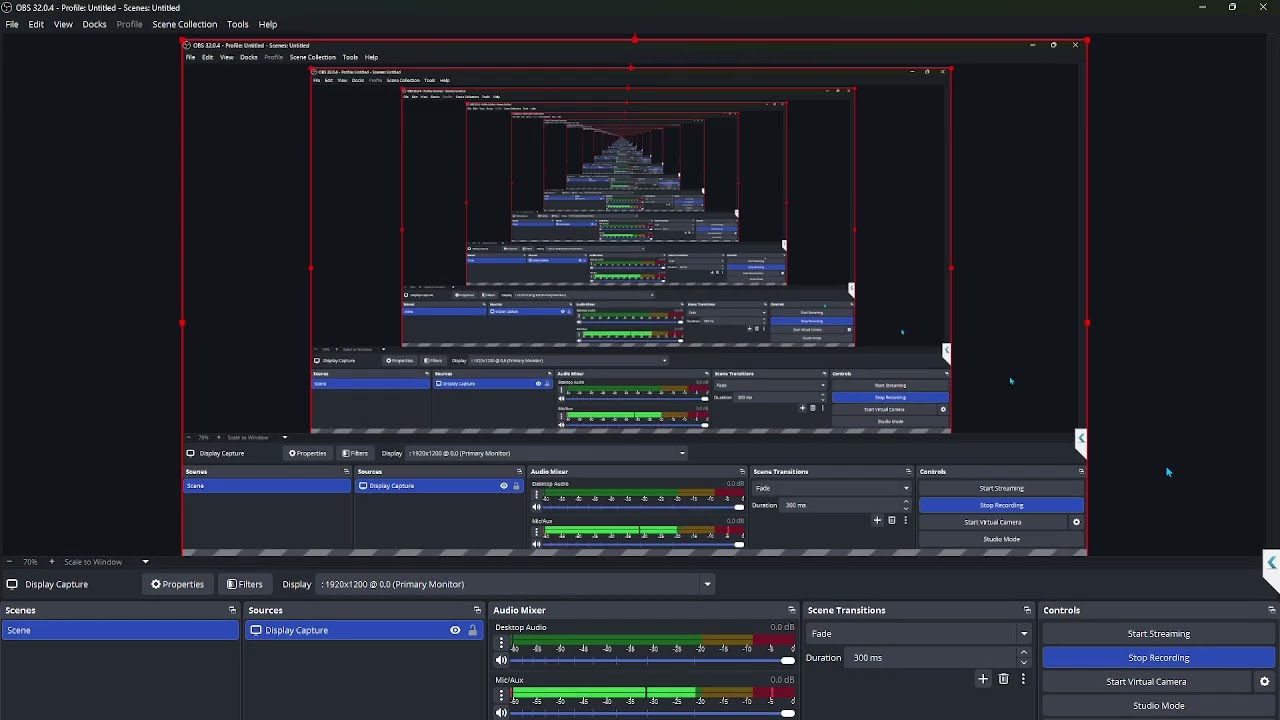Open the Docks menu
The height and width of the screenshot is (720, 1280).
tap(94, 24)
